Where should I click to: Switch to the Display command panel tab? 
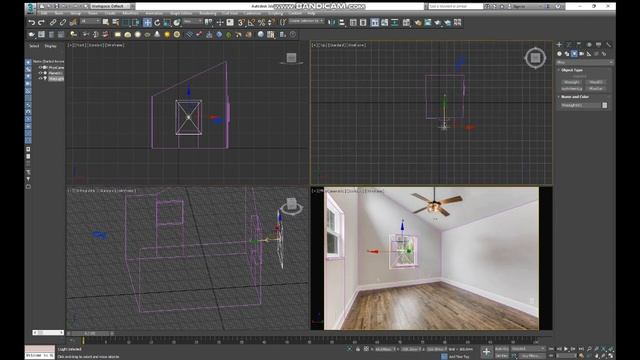pos(598,44)
